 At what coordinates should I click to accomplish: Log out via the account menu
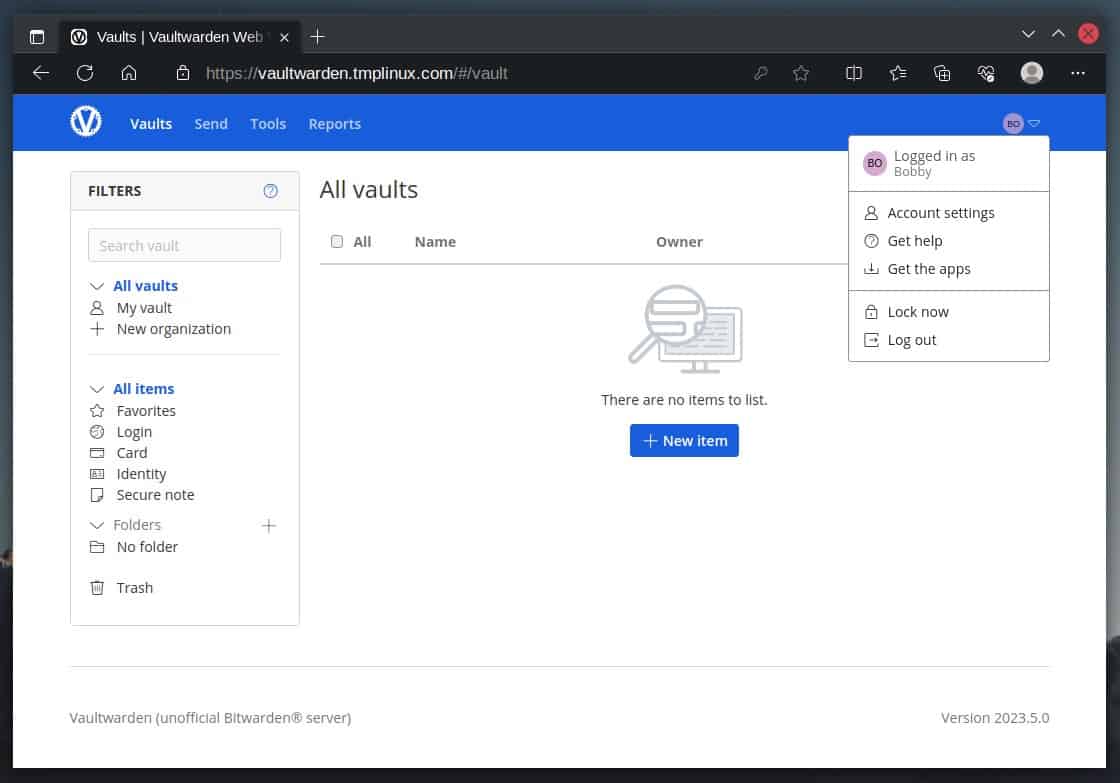tap(912, 339)
